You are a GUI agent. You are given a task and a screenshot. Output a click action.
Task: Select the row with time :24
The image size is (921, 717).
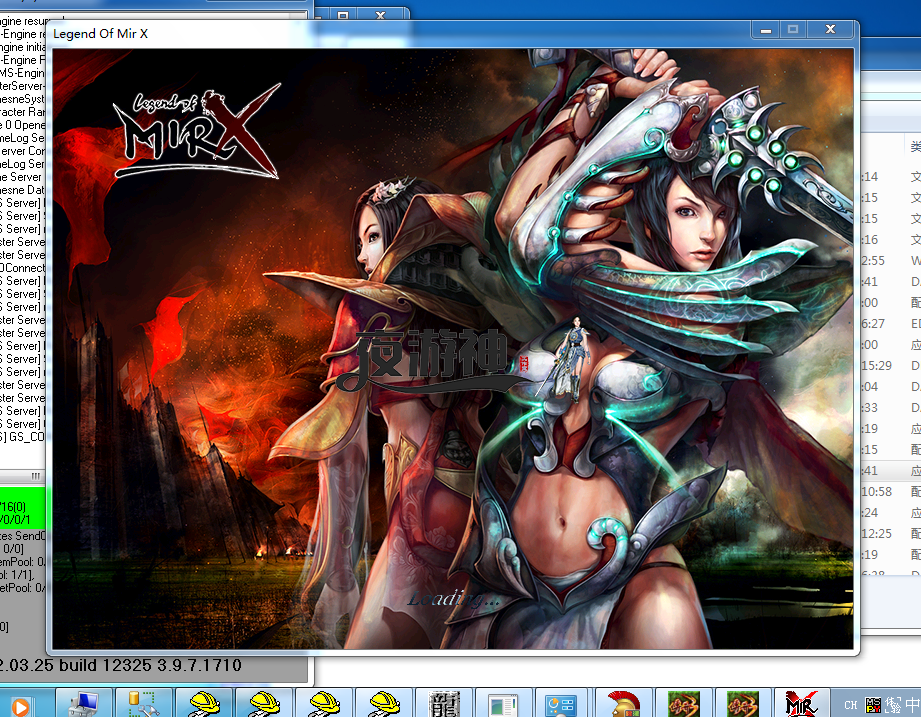pyautogui.click(x=890, y=513)
